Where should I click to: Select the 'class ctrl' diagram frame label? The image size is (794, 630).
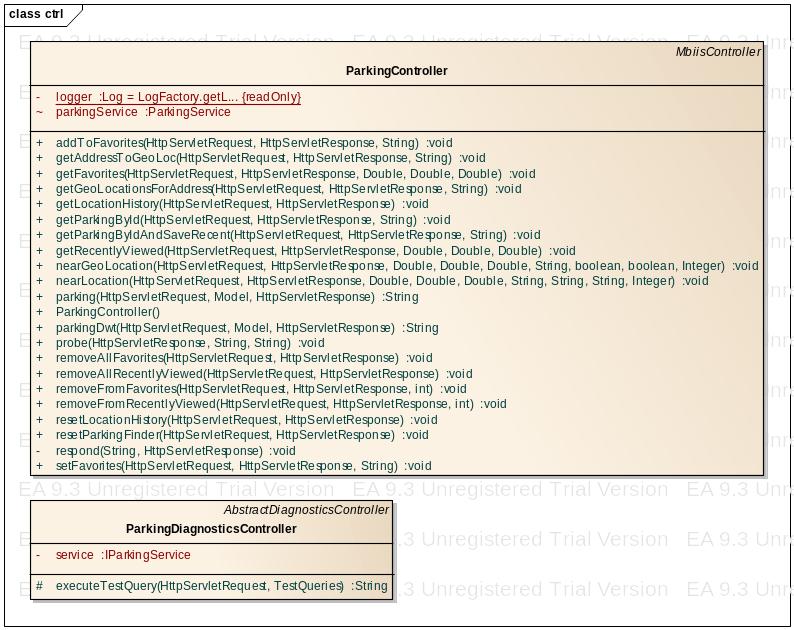pyautogui.click(x=36, y=14)
